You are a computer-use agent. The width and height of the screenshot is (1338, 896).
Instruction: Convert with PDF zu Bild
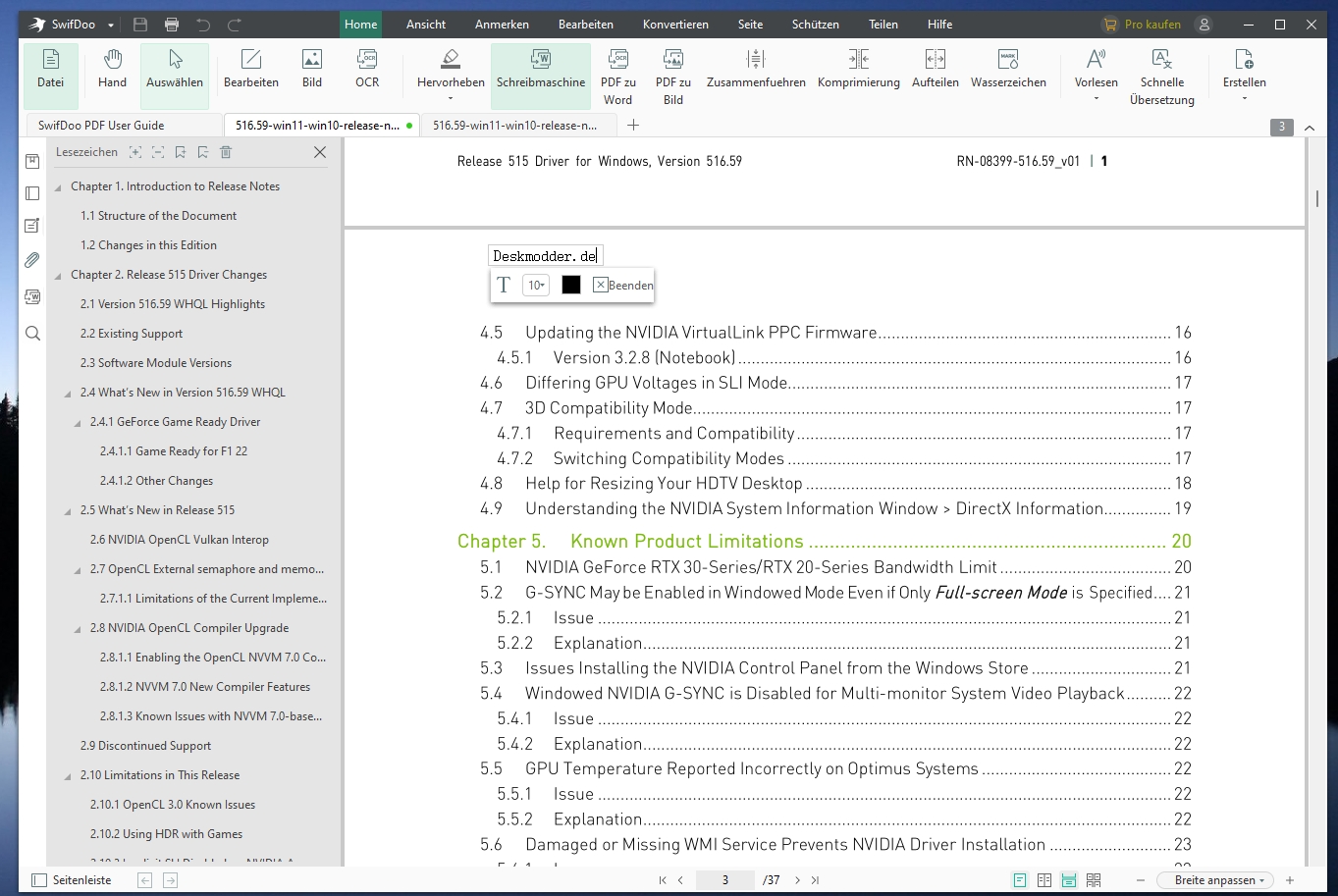[x=673, y=77]
